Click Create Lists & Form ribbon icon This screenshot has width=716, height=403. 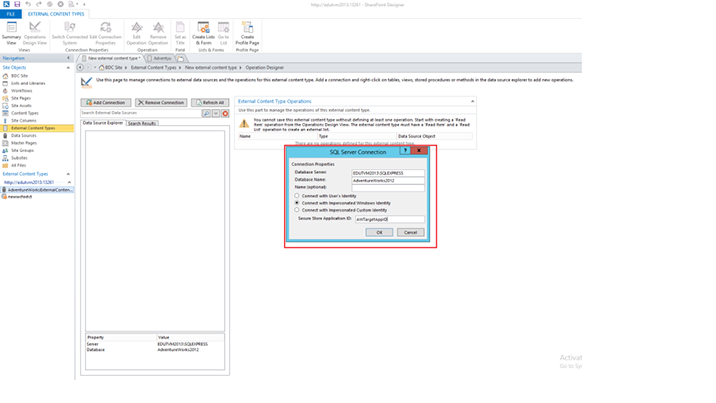(x=203, y=33)
